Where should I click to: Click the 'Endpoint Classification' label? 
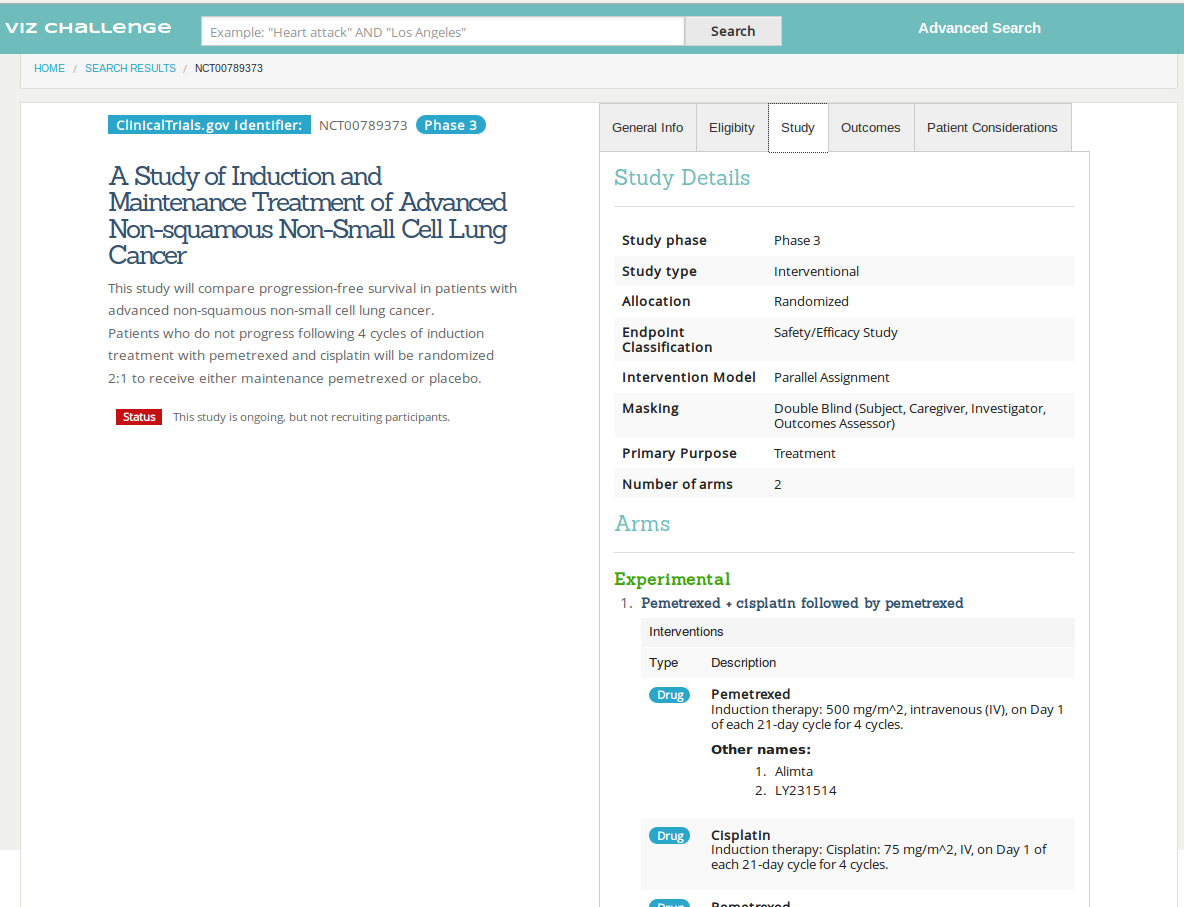(x=667, y=340)
